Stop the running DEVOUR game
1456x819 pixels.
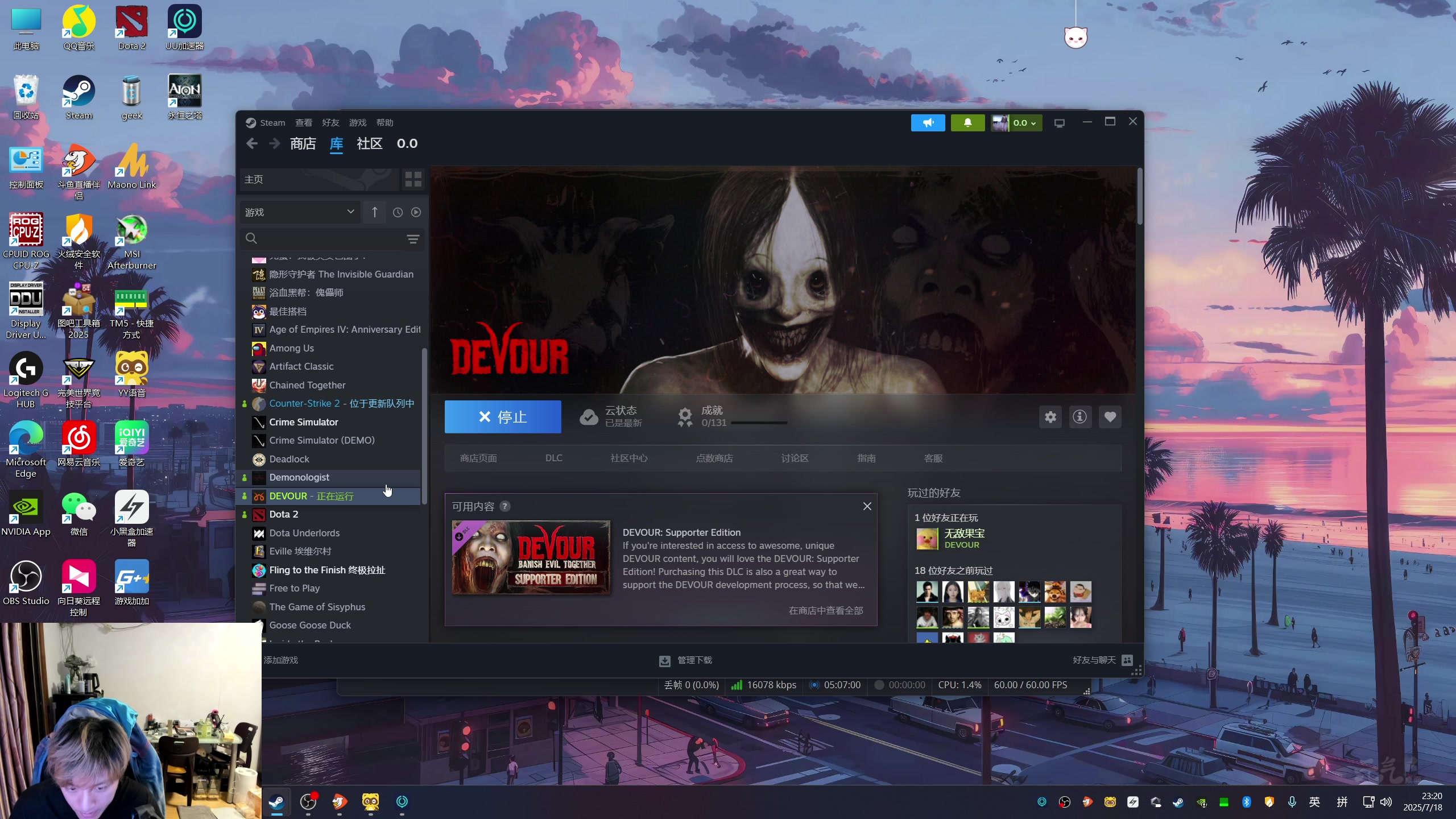[x=503, y=417]
